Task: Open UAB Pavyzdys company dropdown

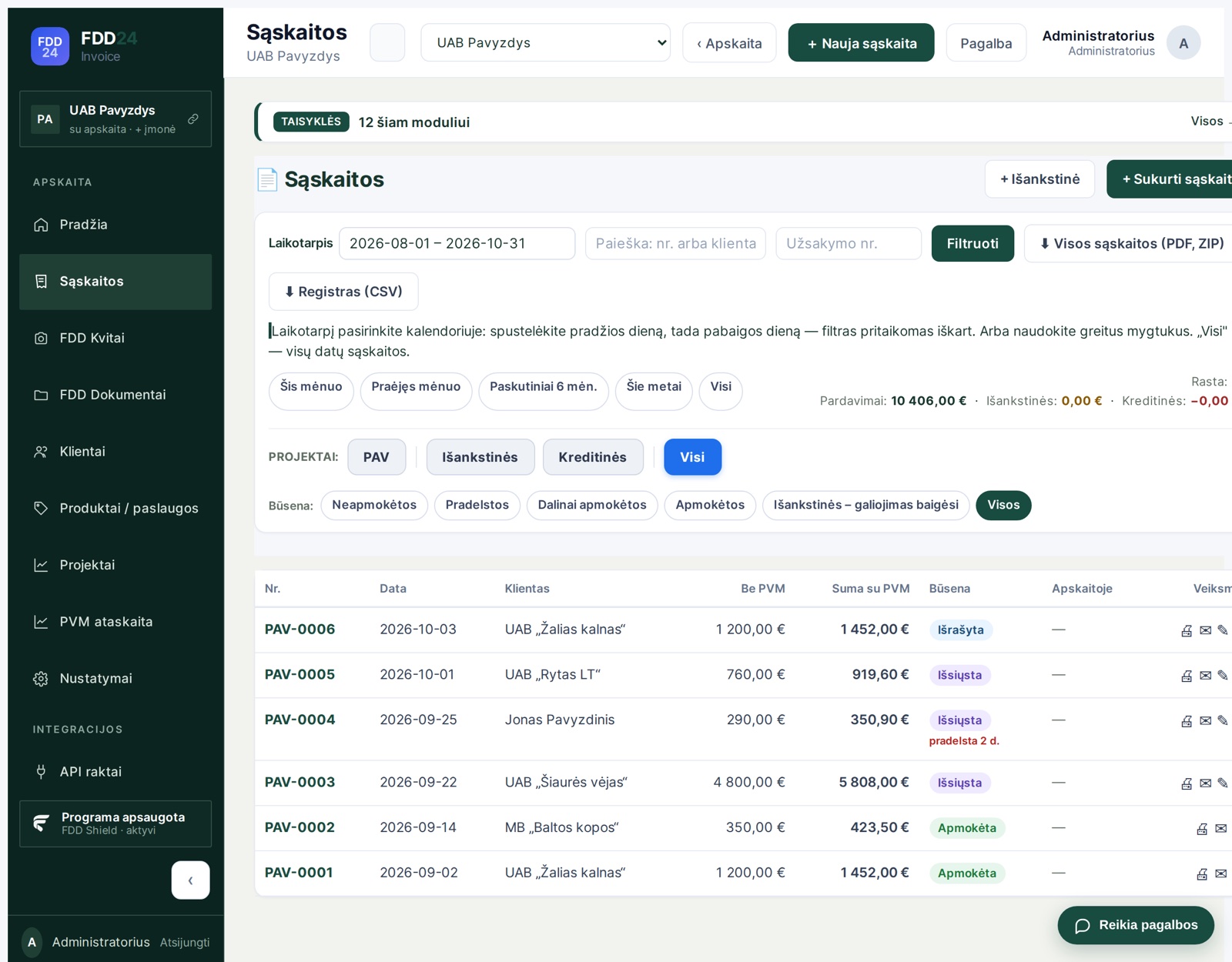Action: (x=545, y=42)
